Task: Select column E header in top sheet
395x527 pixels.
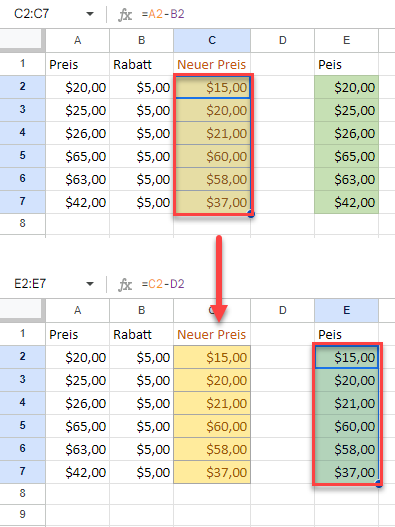Action: pos(346,41)
